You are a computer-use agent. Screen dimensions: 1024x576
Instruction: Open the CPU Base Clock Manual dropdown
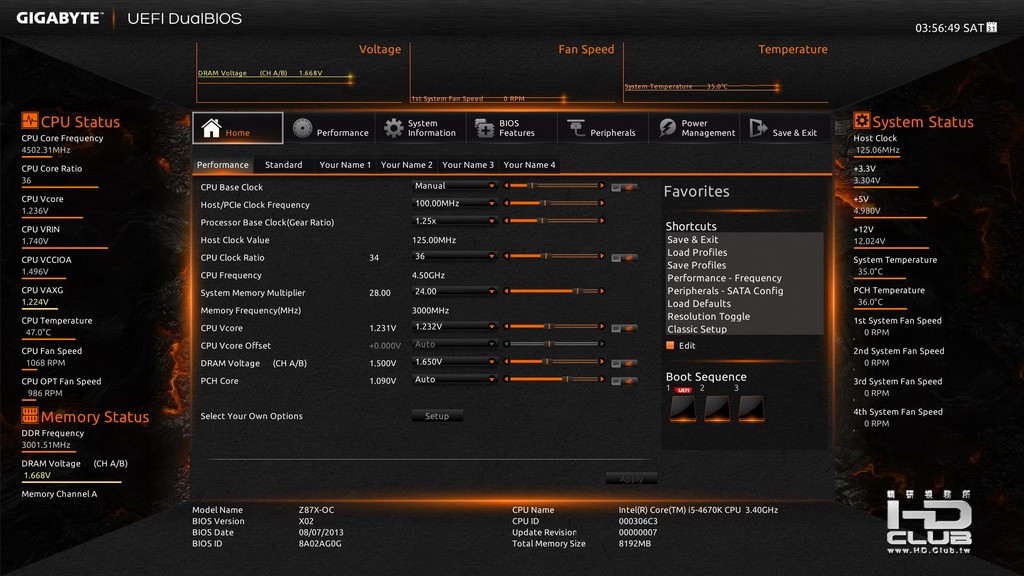[454, 186]
